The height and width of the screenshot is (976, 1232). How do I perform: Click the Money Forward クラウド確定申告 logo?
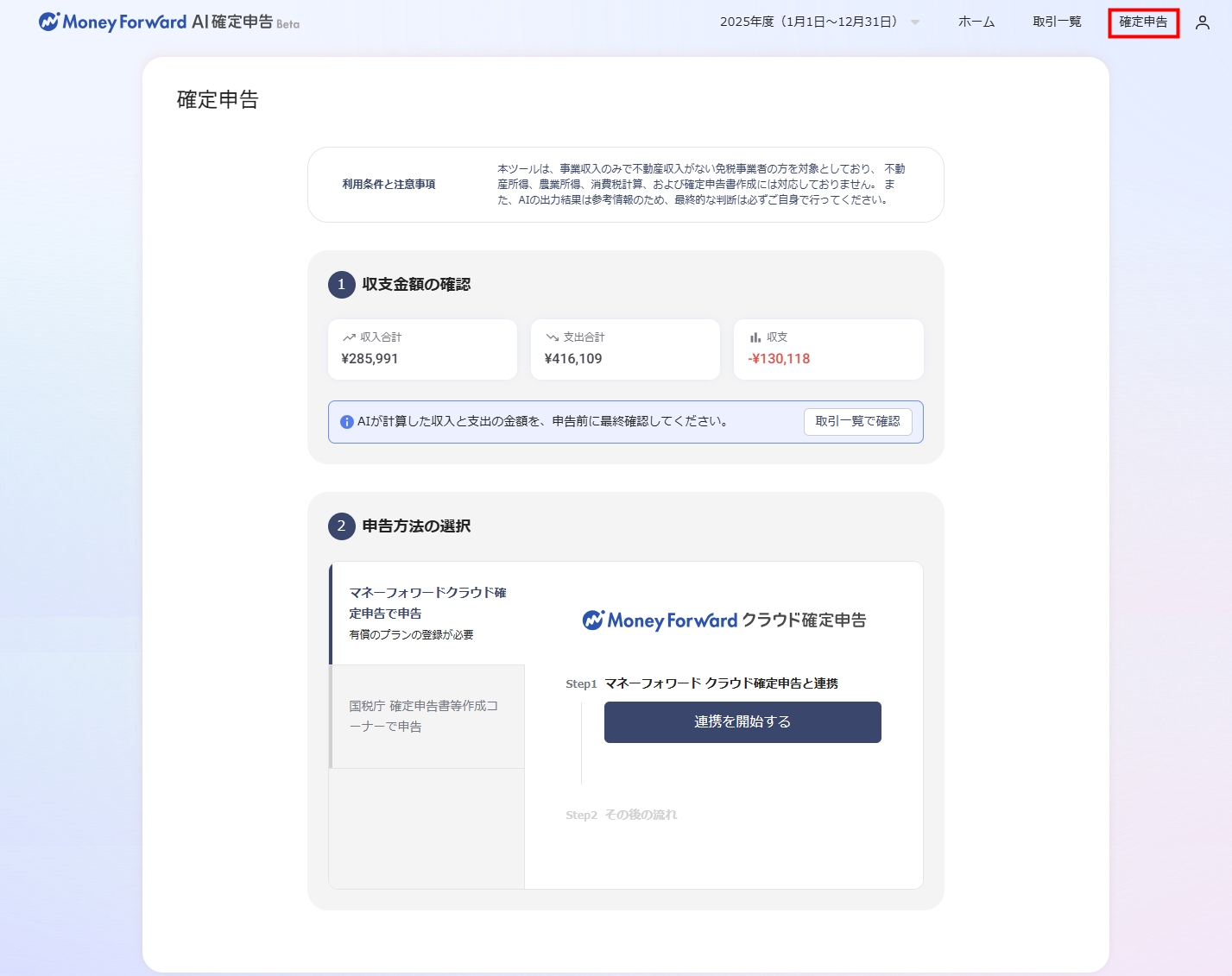tap(723, 620)
